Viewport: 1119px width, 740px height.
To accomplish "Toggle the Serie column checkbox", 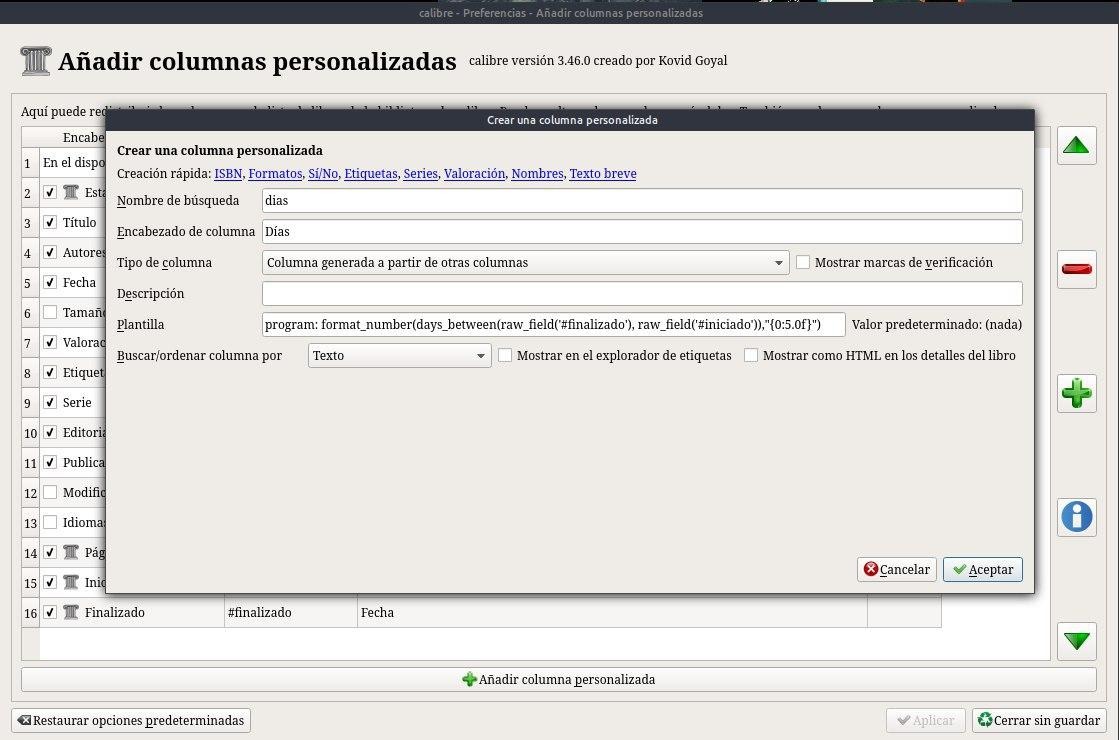I will click(x=50, y=402).
